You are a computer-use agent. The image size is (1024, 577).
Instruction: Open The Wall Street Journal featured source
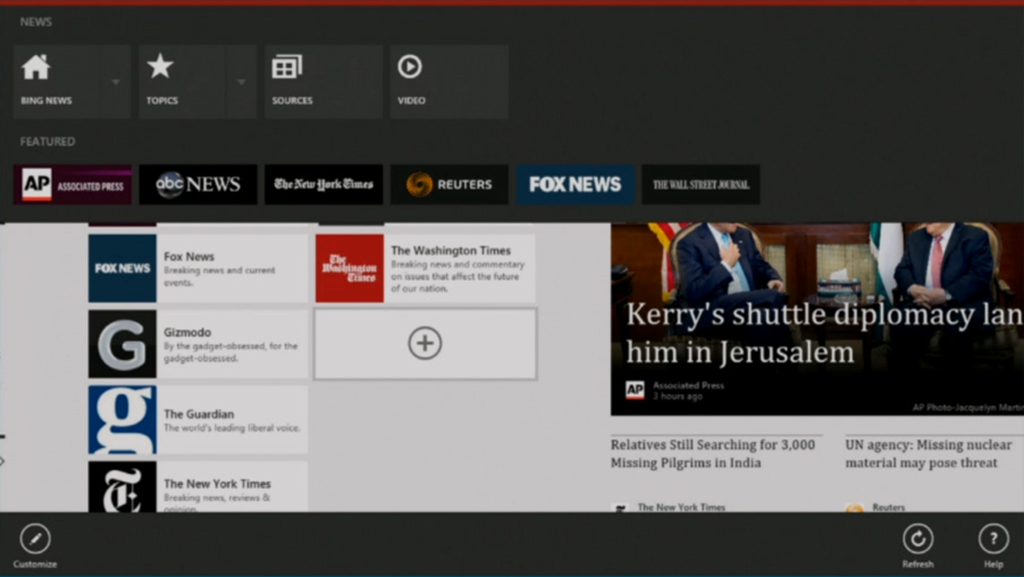pyautogui.click(x=701, y=185)
